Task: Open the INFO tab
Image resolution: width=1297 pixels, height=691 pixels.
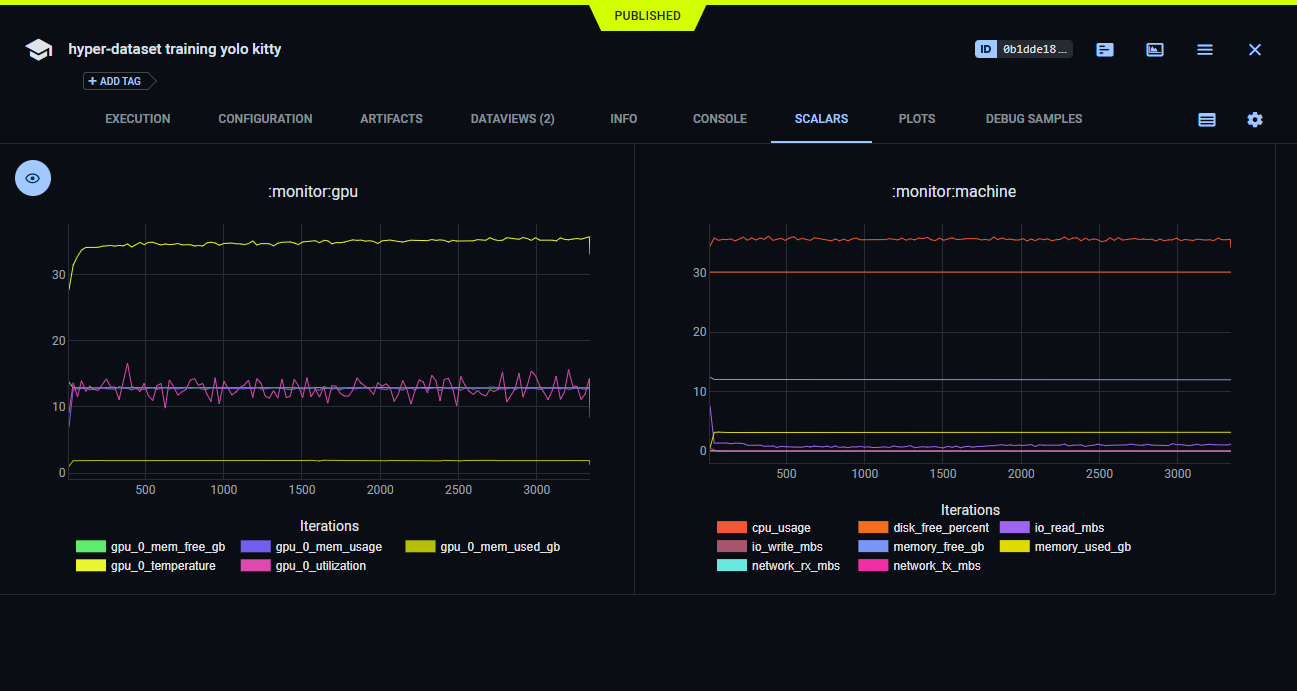Action: pos(623,119)
